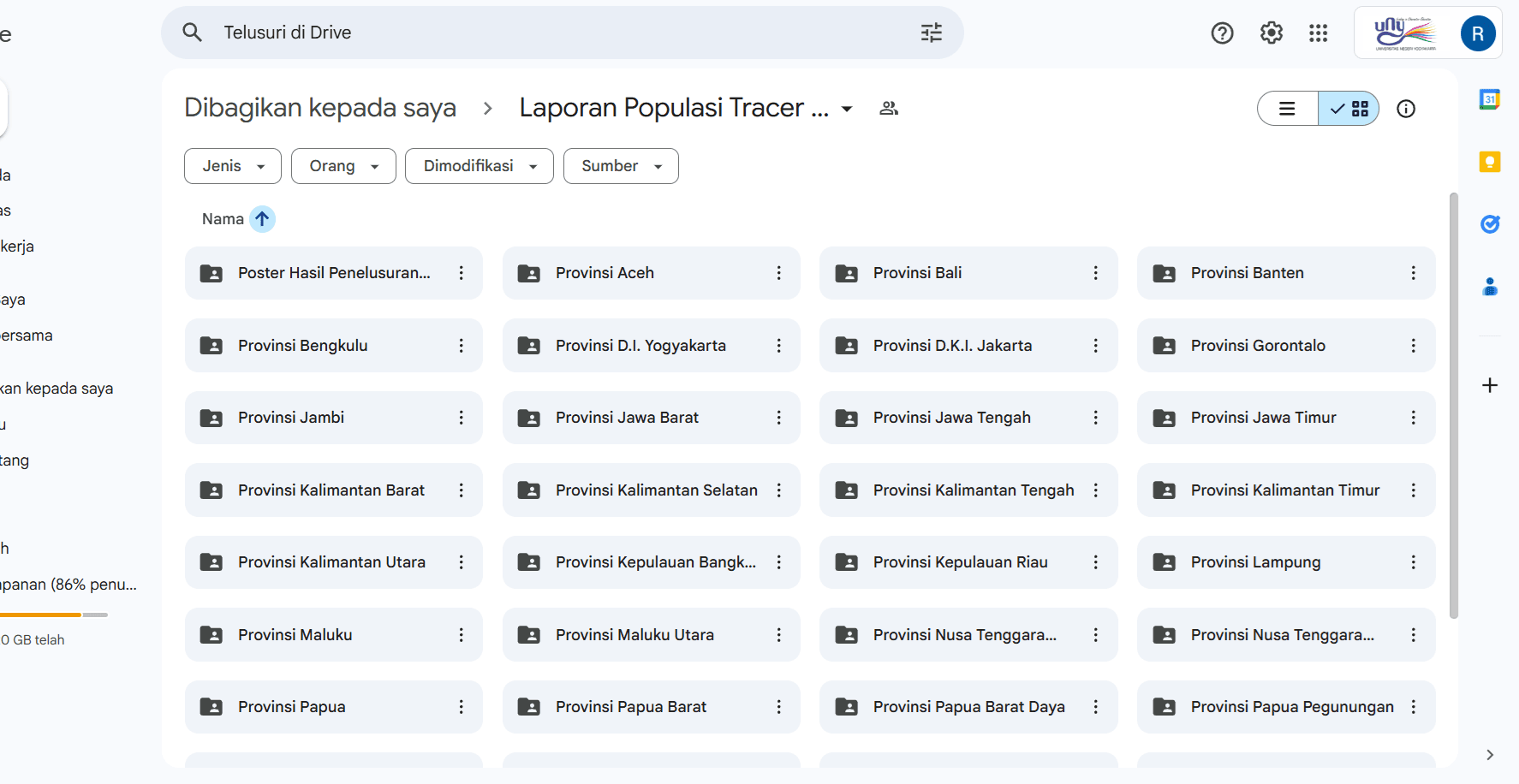
Task: Open Drive settings gear
Action: point(1272,33)
